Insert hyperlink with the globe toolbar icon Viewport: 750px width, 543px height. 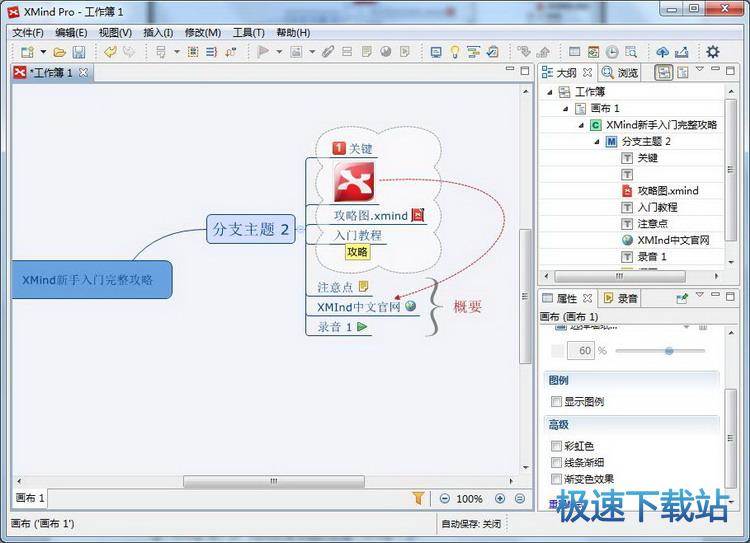coord(386,52)
